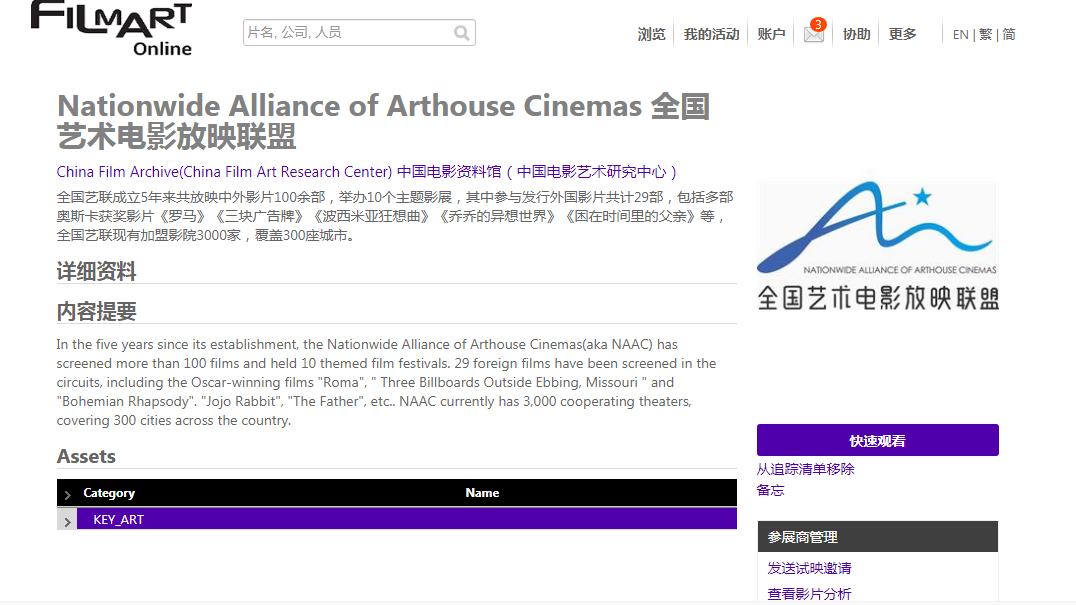Click the 详细资料 section heading
The image size is (1076, 605).
(96, 272)
